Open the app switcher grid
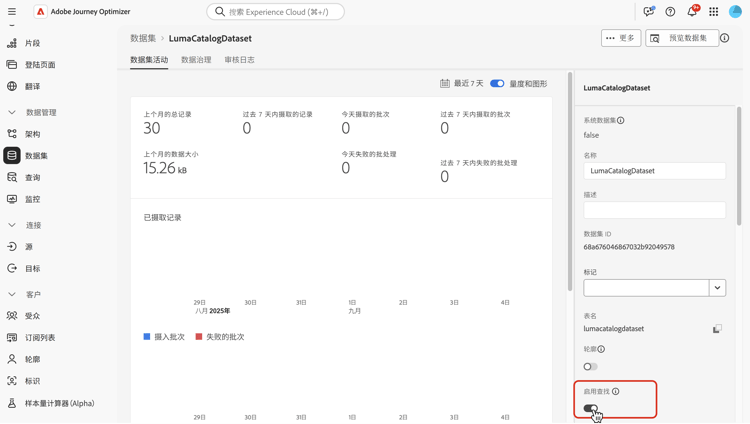 (714, 11)
